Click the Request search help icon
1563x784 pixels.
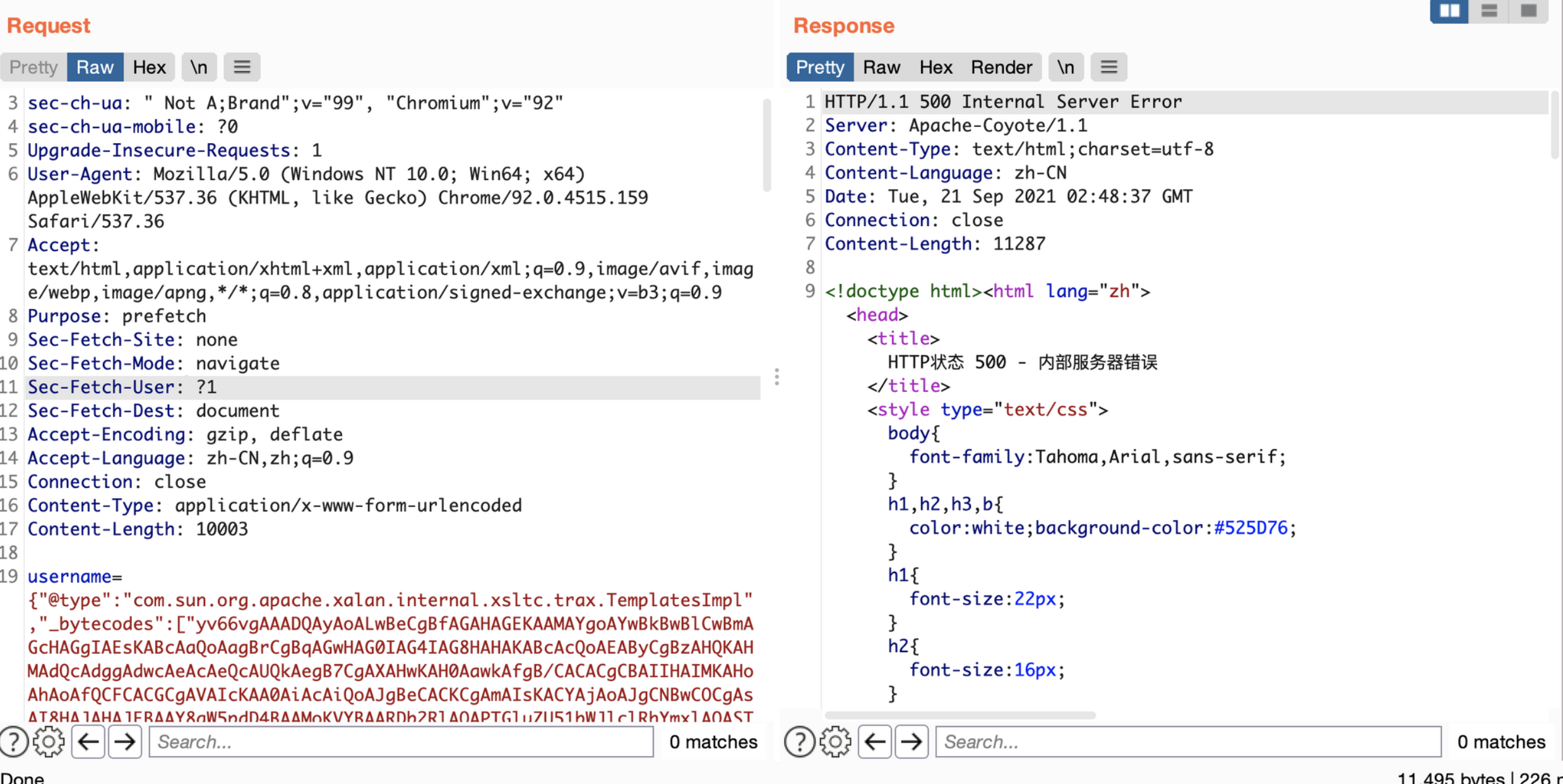click(x=14, y=742)
